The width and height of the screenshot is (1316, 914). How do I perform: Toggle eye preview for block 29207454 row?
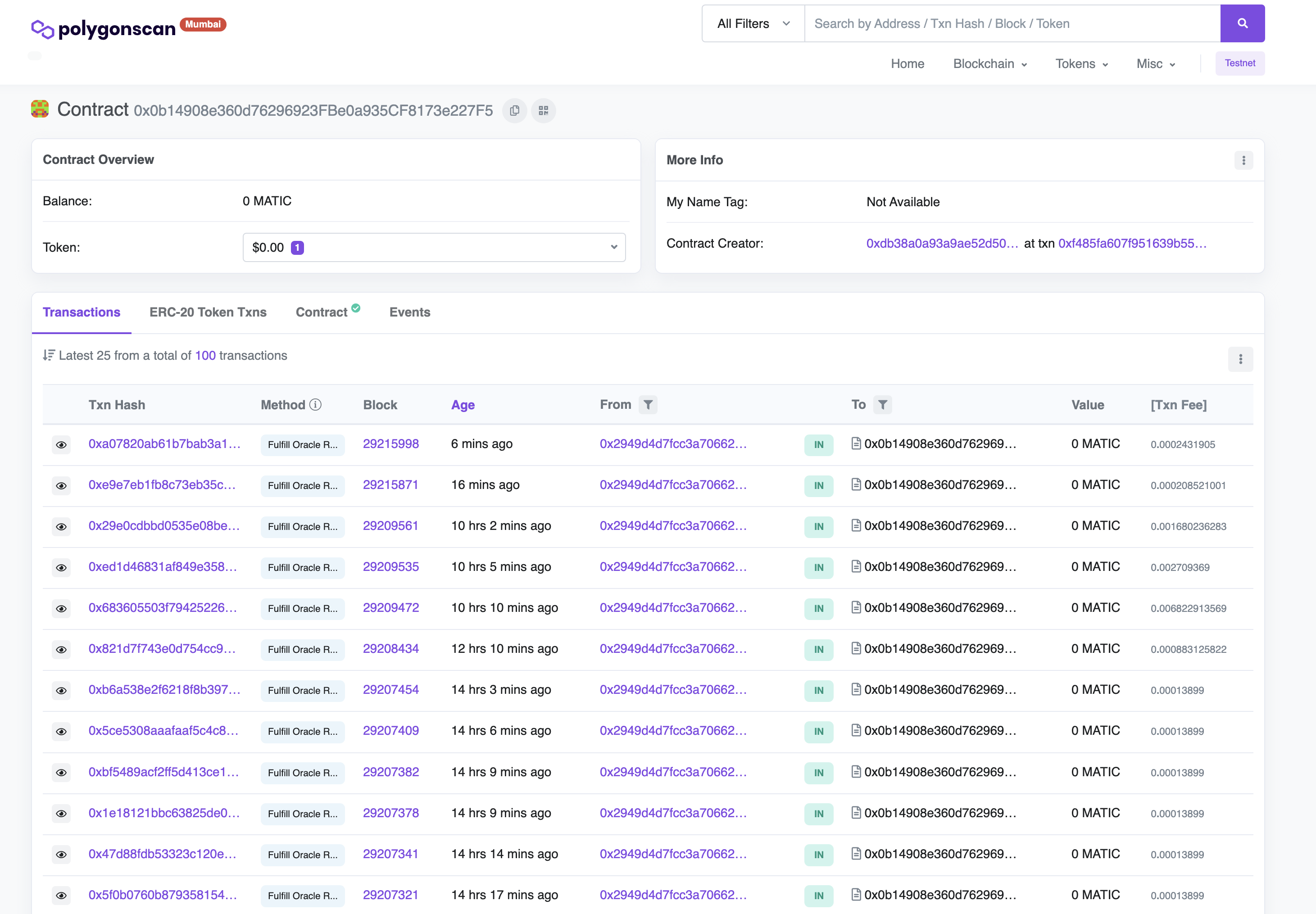[x=61, y=691]
